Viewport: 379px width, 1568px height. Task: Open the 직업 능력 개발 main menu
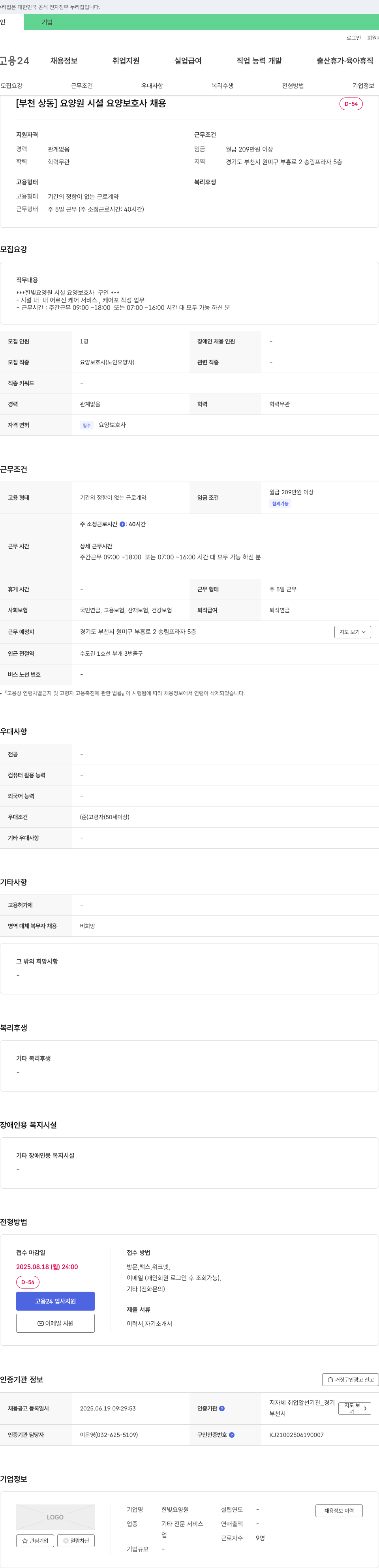pos(259,61)
